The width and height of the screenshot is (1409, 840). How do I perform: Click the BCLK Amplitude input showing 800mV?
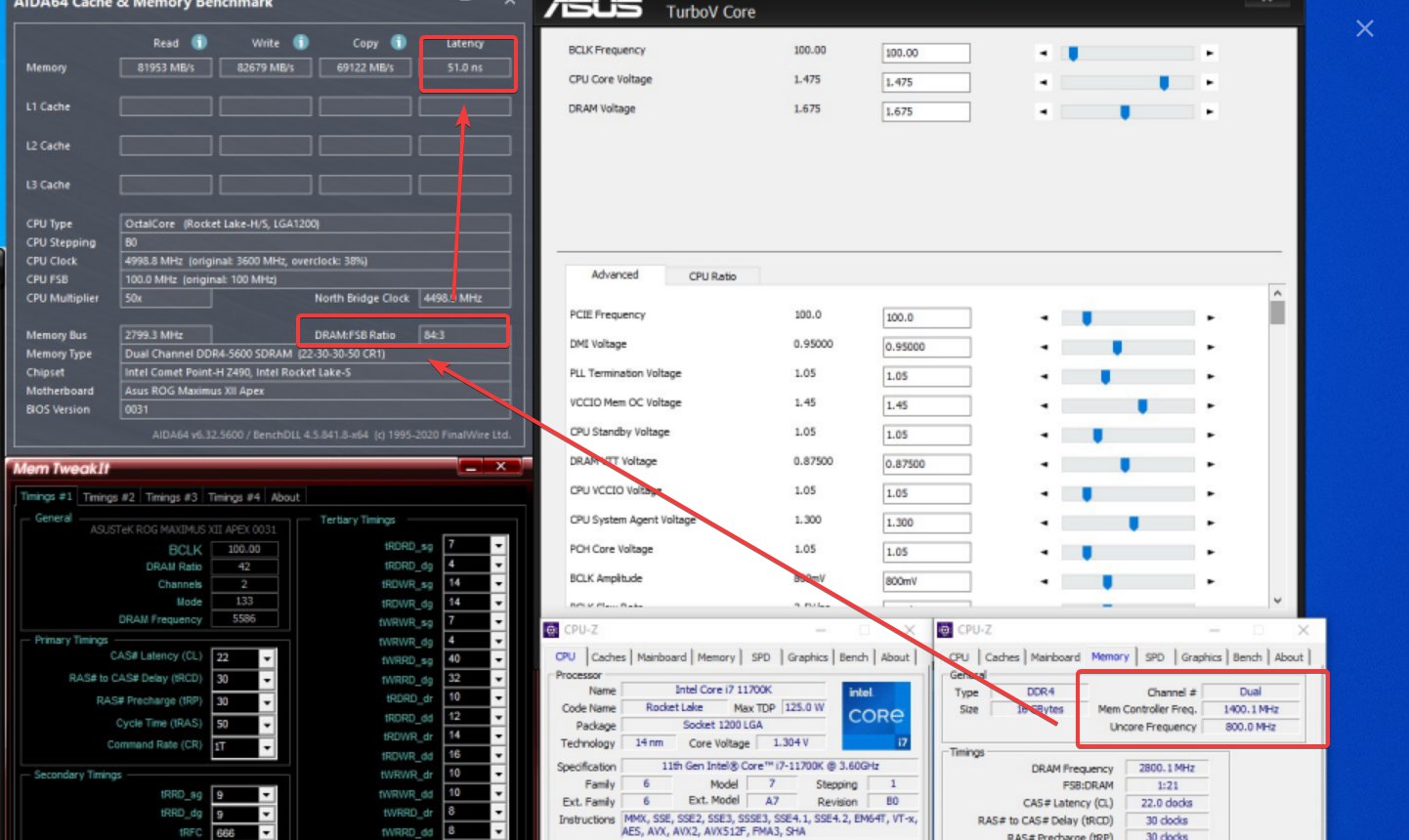[926, 581]
